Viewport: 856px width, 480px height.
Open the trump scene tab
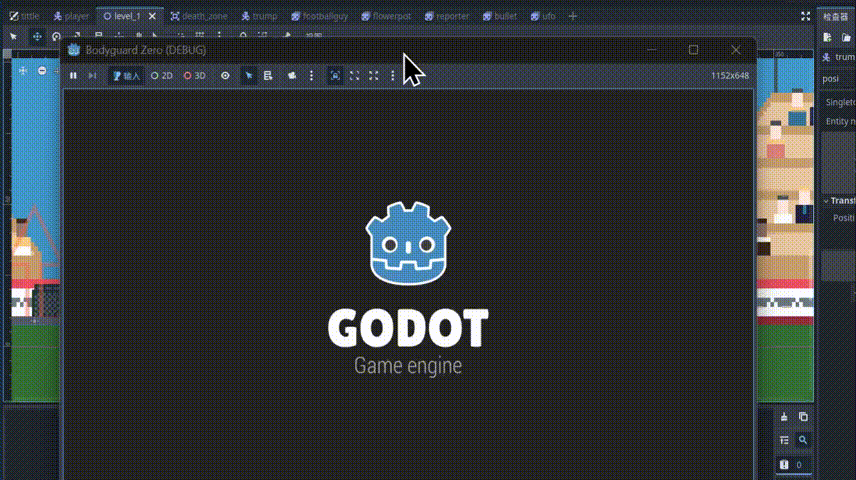[x=260, y=16]
